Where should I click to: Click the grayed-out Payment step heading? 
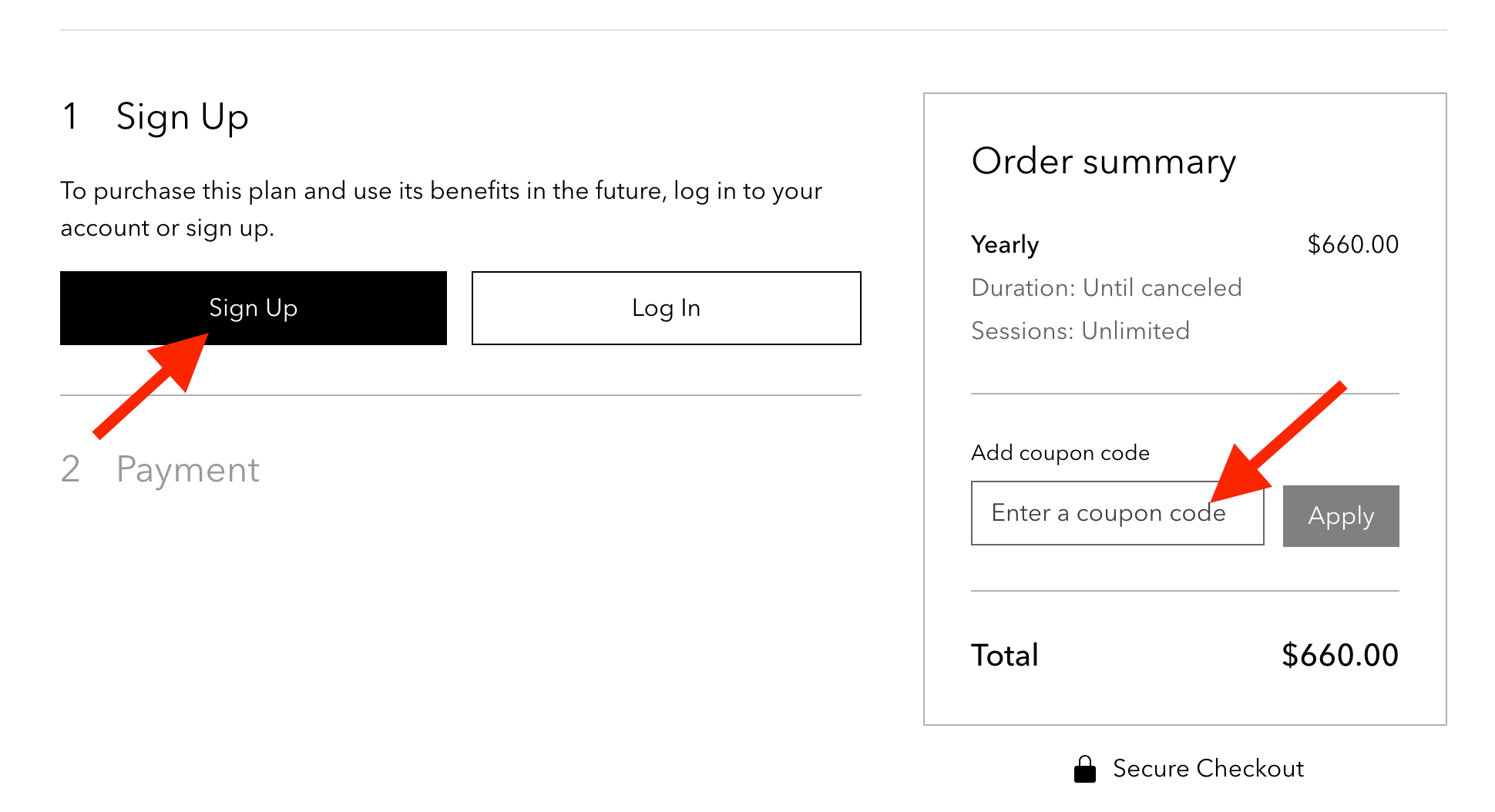click(x=187, y=470)
